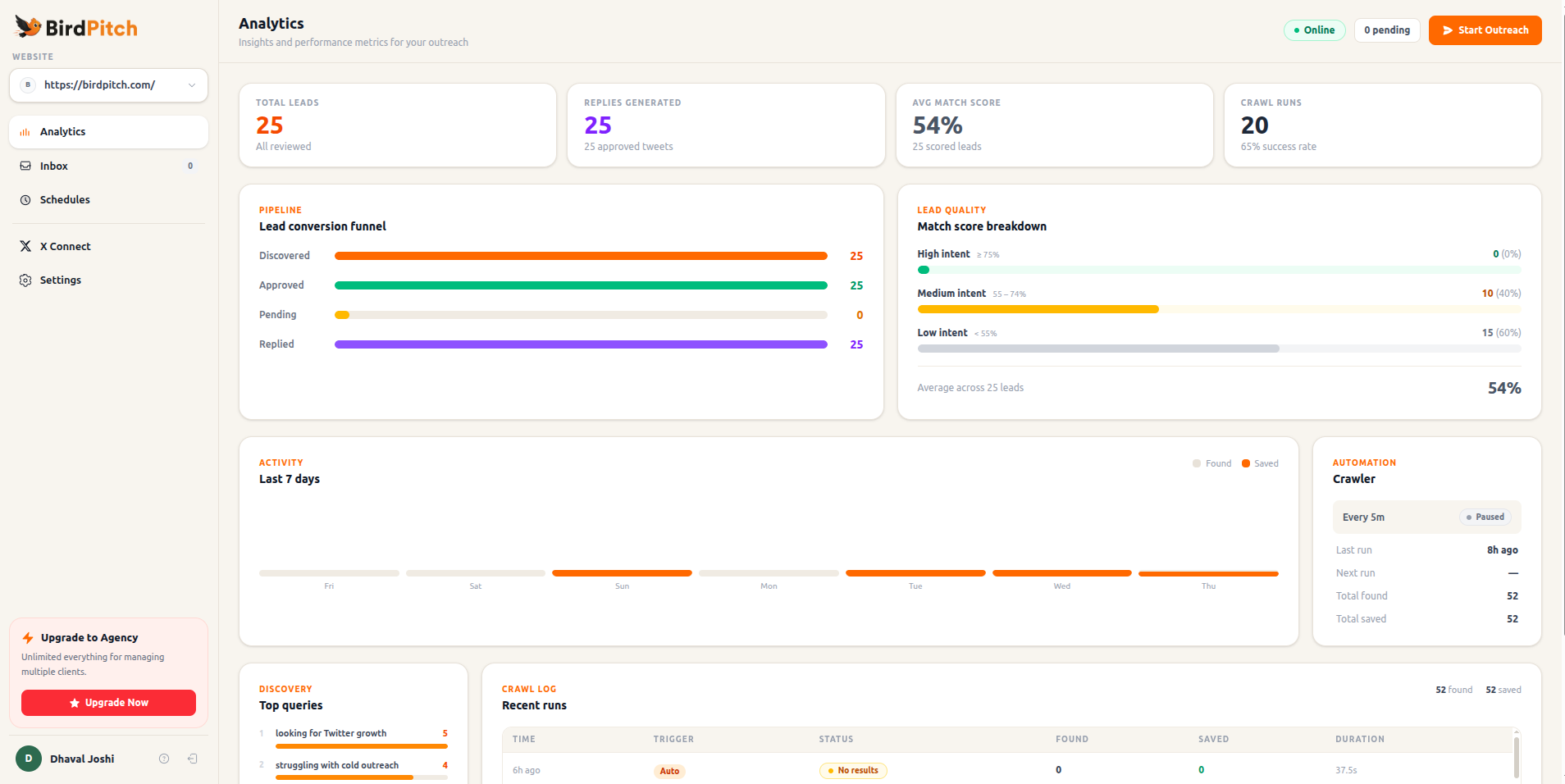Click the DURATION column header
Image resolution: width=1565 pixels, height=784 pixels.
(x=1360, y=739)
